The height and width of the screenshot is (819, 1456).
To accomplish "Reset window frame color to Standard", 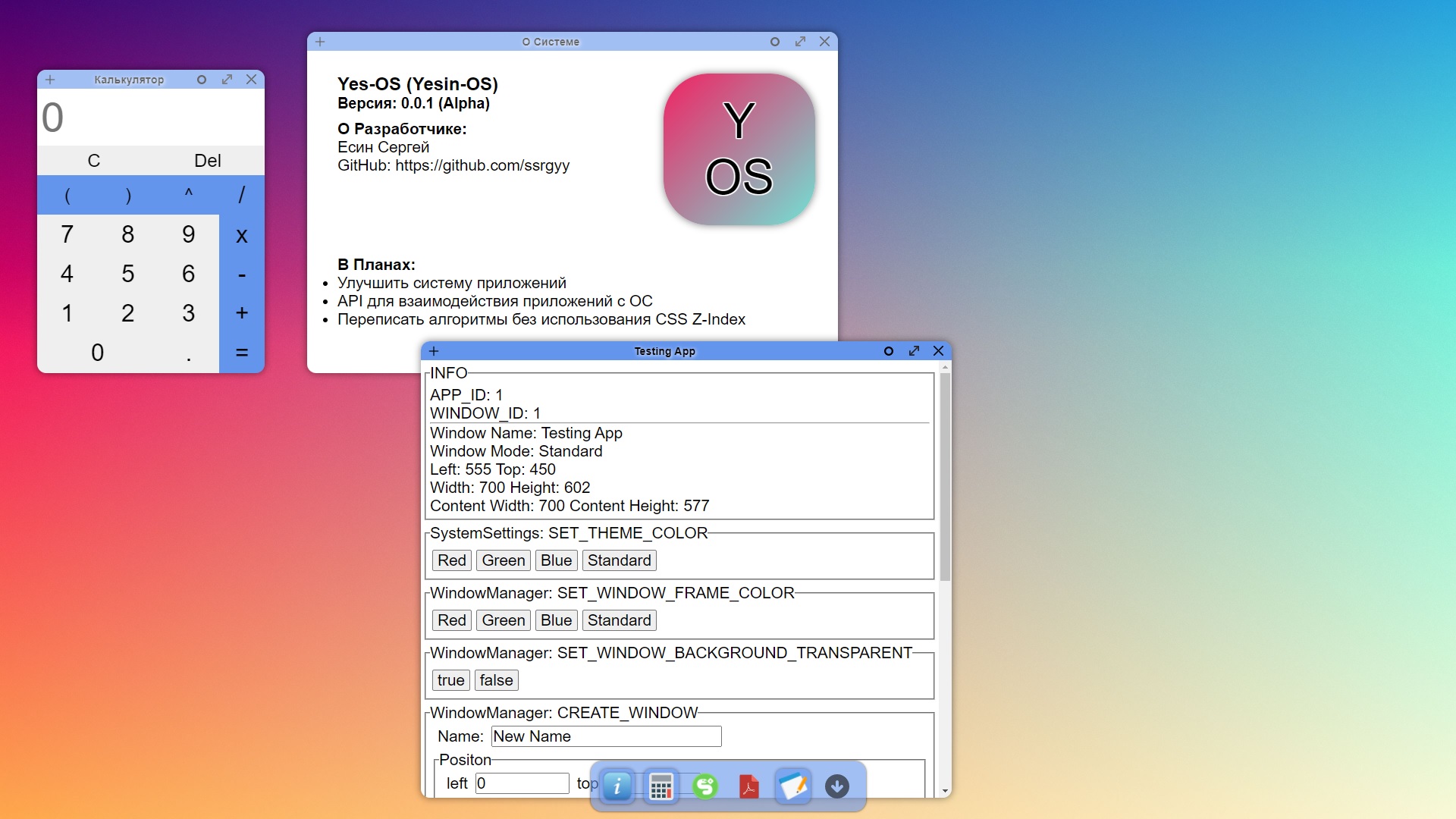I will point(618,620).
